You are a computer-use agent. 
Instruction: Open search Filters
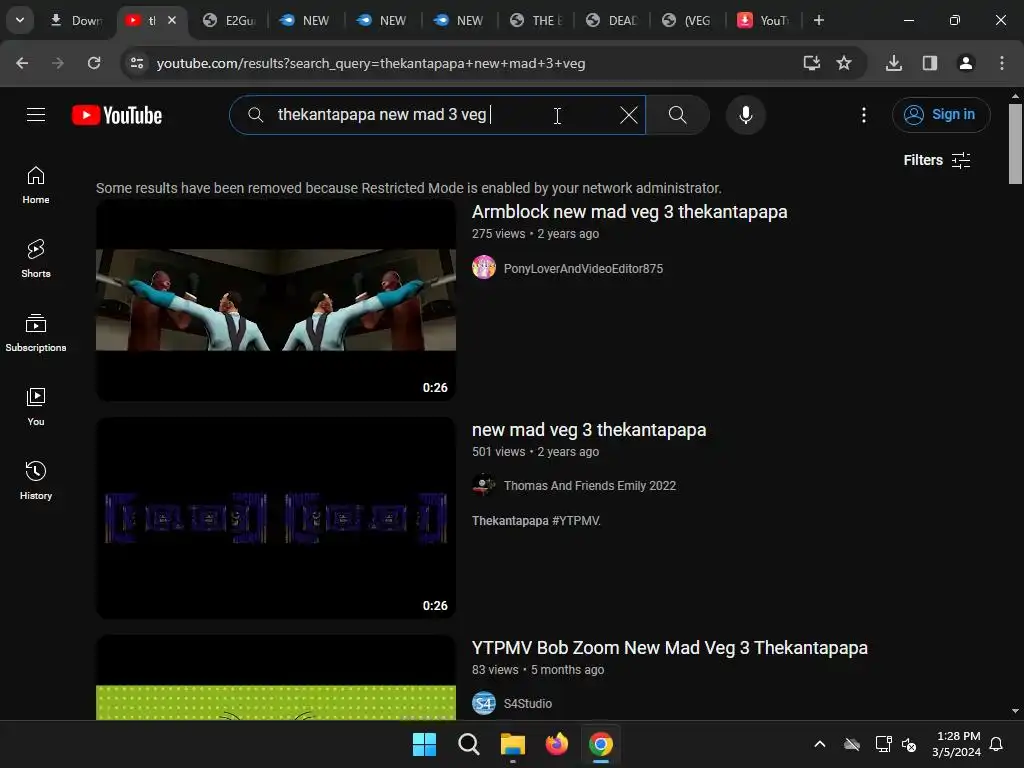tap(936, 160)
